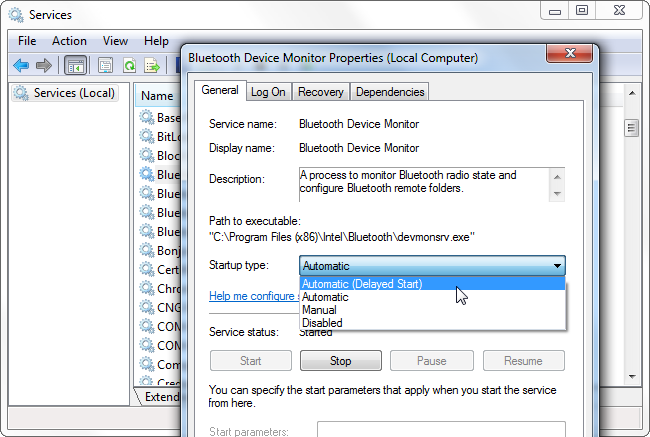The height and width of the screenshot is (437, 650).
Task: Switch to the Recovery tab
Action: 321,92
